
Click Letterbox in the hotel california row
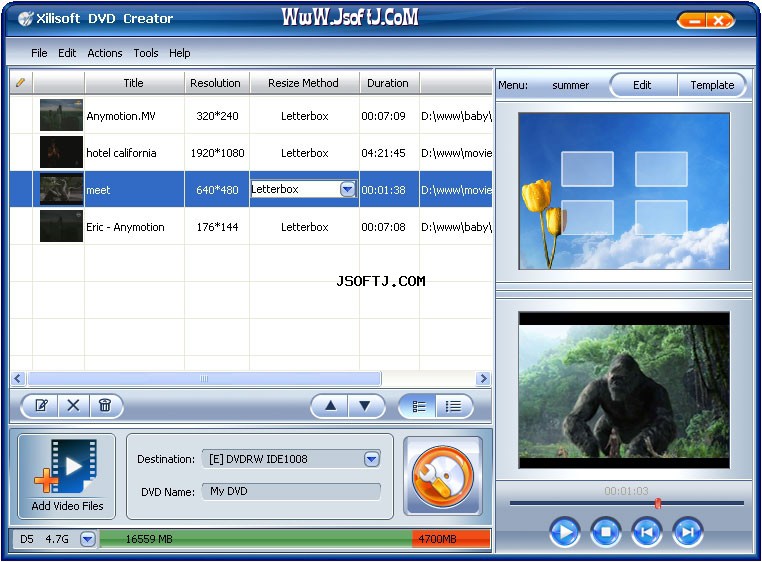point(305,153)
